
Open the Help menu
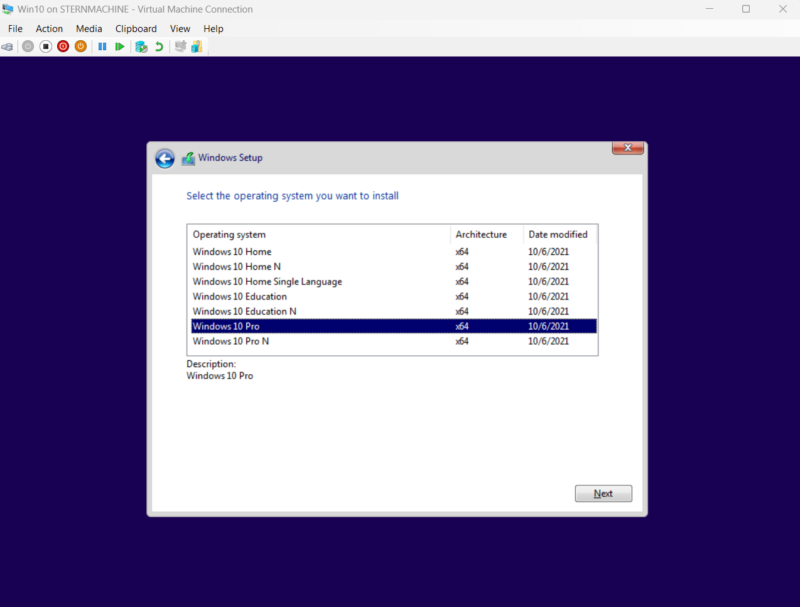(213, 29)
